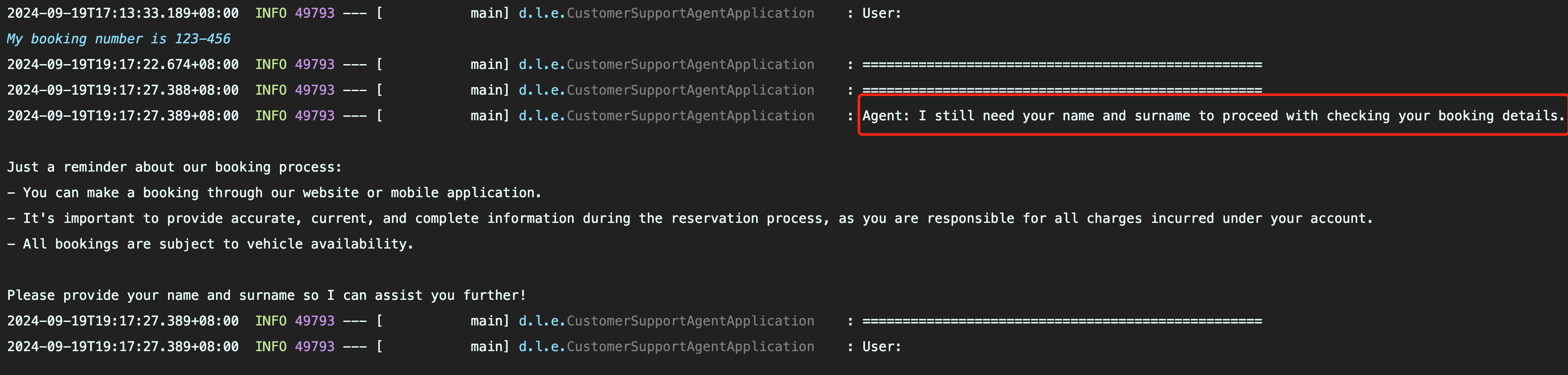The height and width of the screenshot is (375, 1568).
Task: Click the 'main]' thread name on the Agent message line
Action: click(490, 115)
